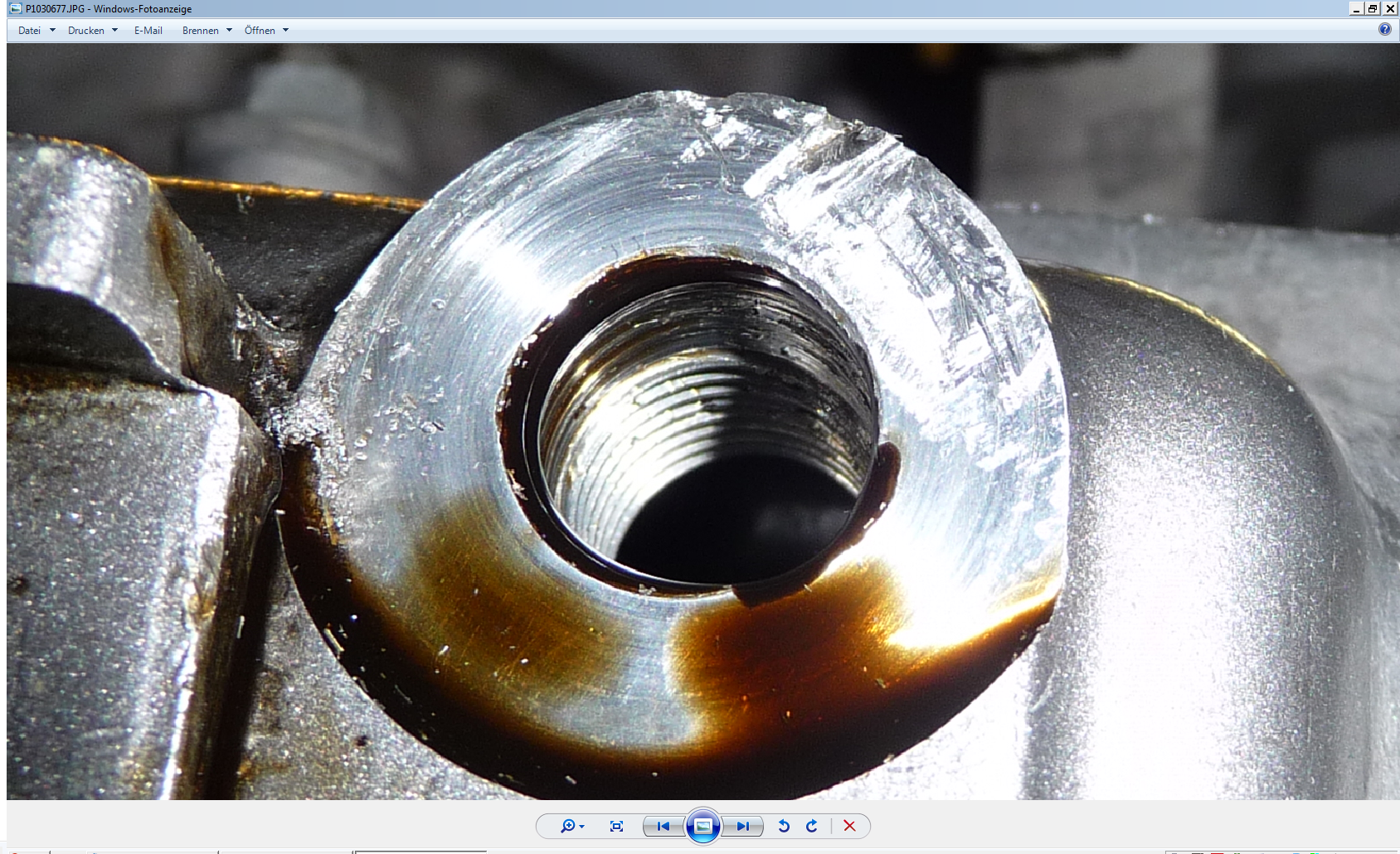Open the Datei menu
Viewport: 1400px width, 854px height.
30,31
